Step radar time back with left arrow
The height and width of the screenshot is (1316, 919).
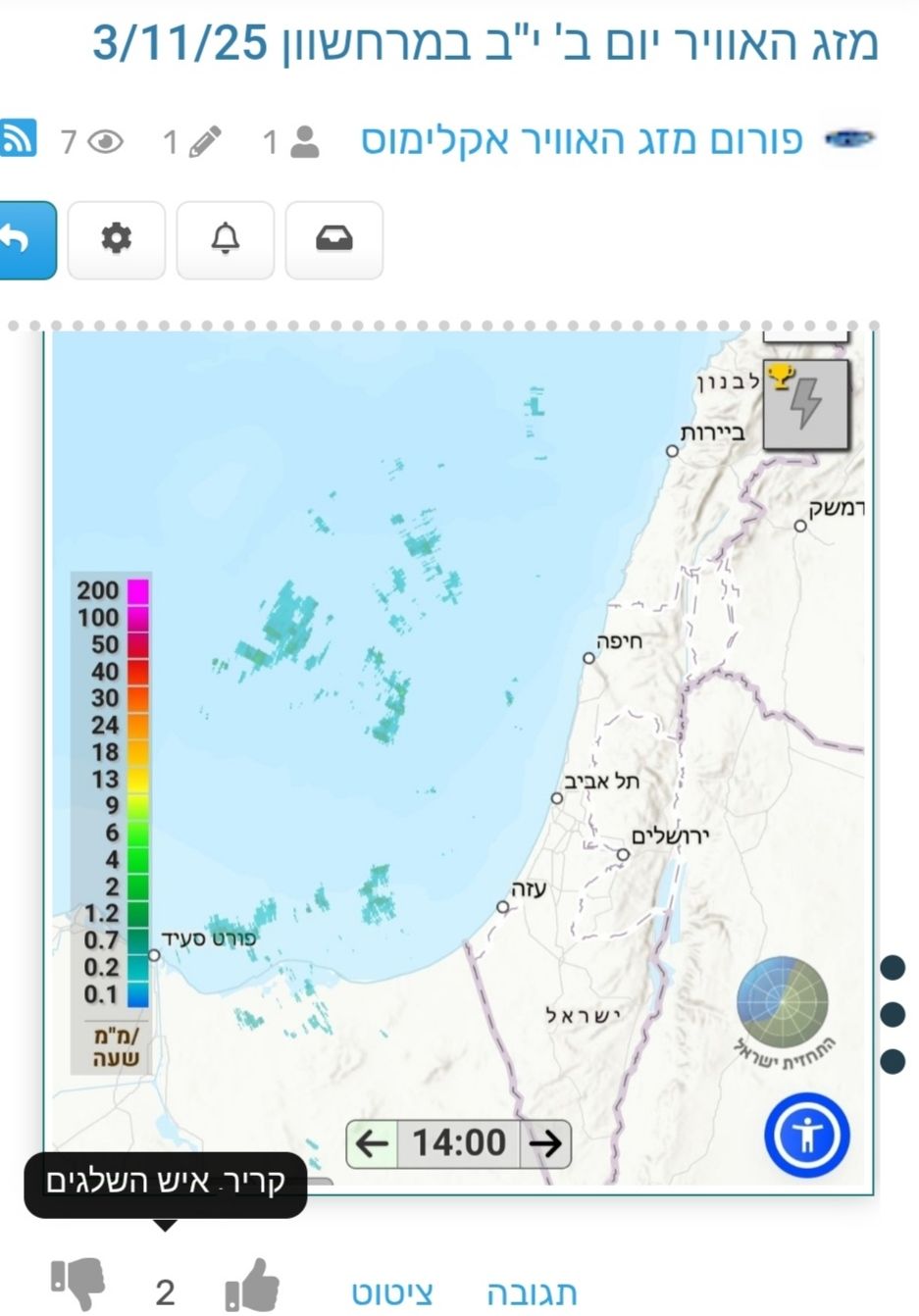(372, 1143)
